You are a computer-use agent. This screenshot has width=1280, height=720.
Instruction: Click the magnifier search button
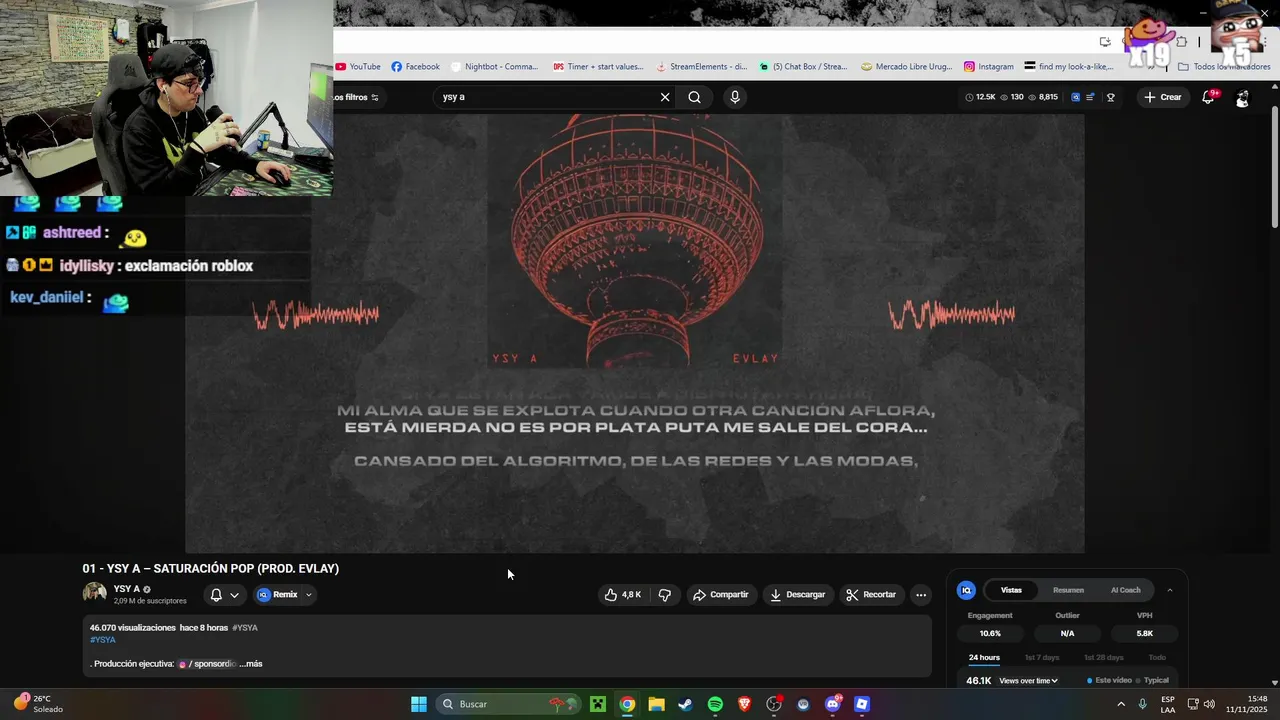click(x=694, y=97)
